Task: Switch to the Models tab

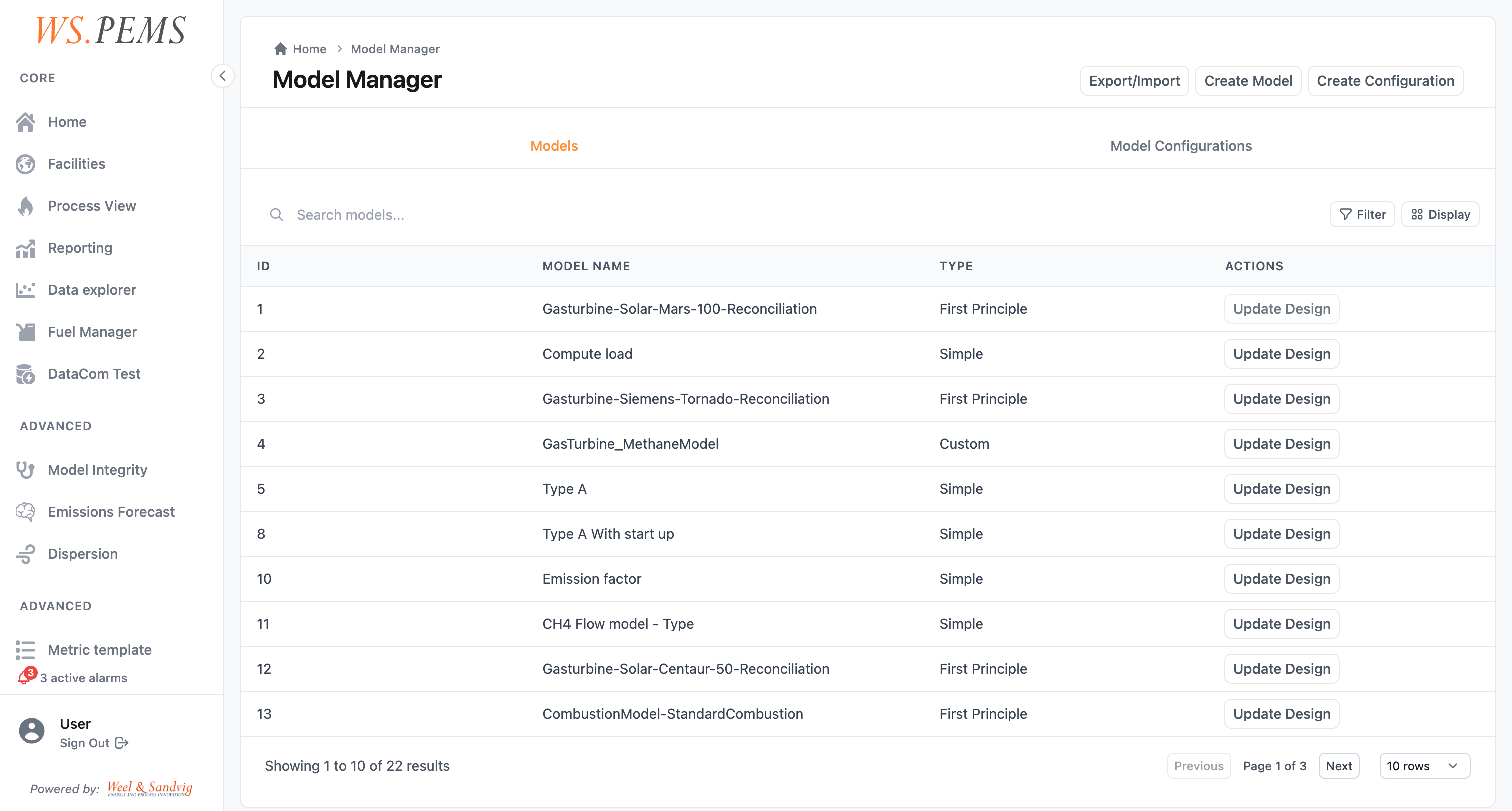Action: 554,146
